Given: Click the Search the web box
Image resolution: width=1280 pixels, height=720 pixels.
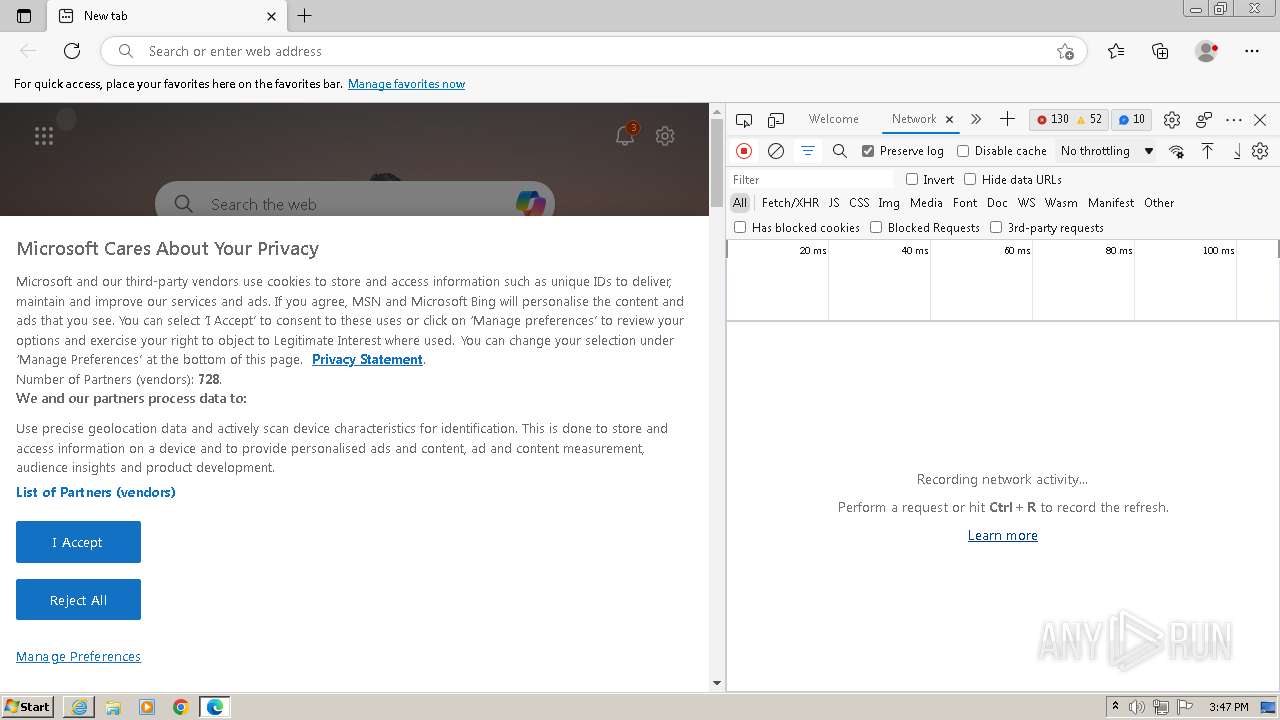Looking at the screenshot, I should click(x=355, y=204).
